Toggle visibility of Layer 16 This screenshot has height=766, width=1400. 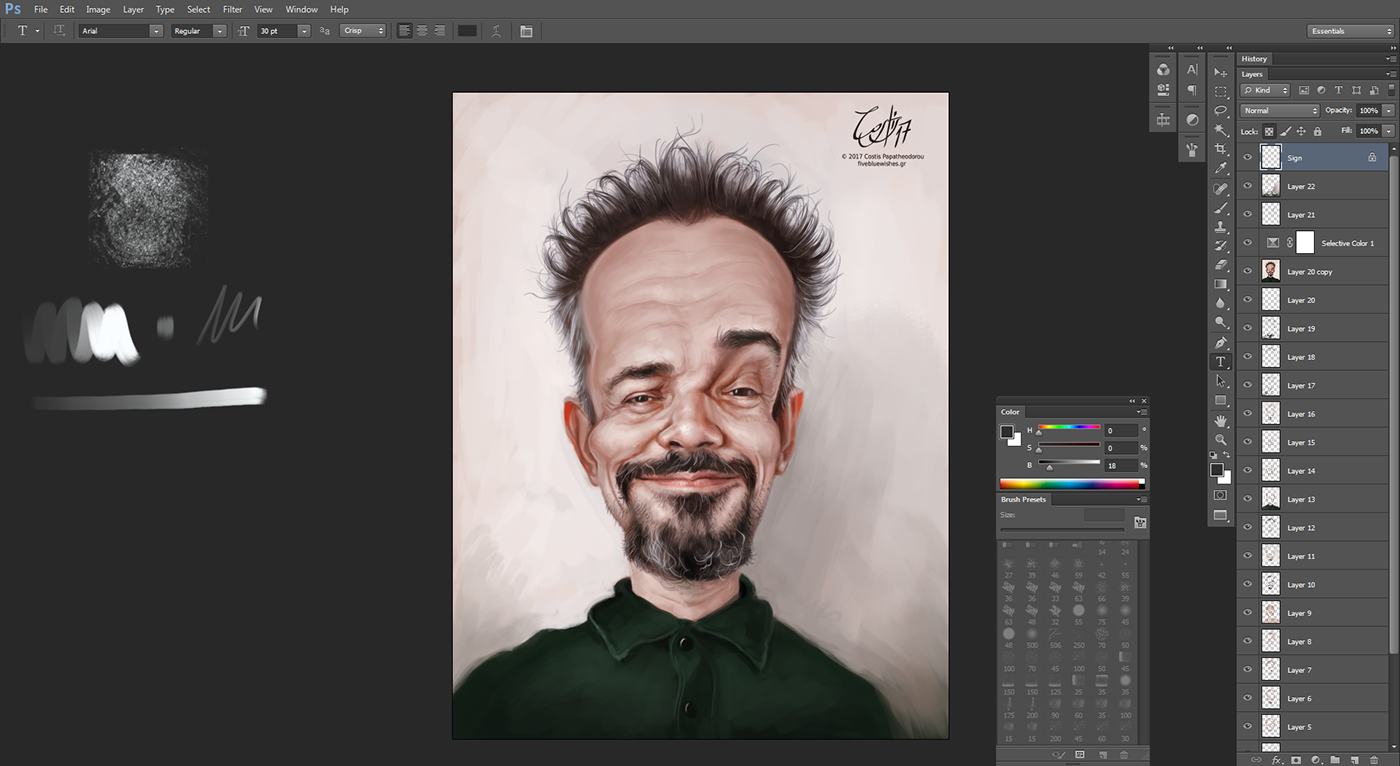pyautogui.click(x=1247, y=413)
